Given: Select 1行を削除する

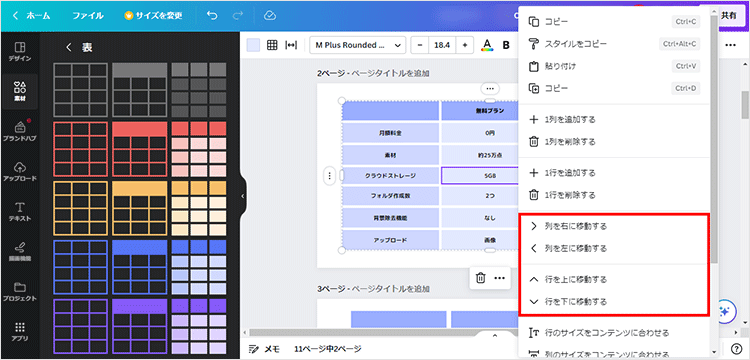Looking at the screenshot, I should pyautogui.click(x=614, y=195).
